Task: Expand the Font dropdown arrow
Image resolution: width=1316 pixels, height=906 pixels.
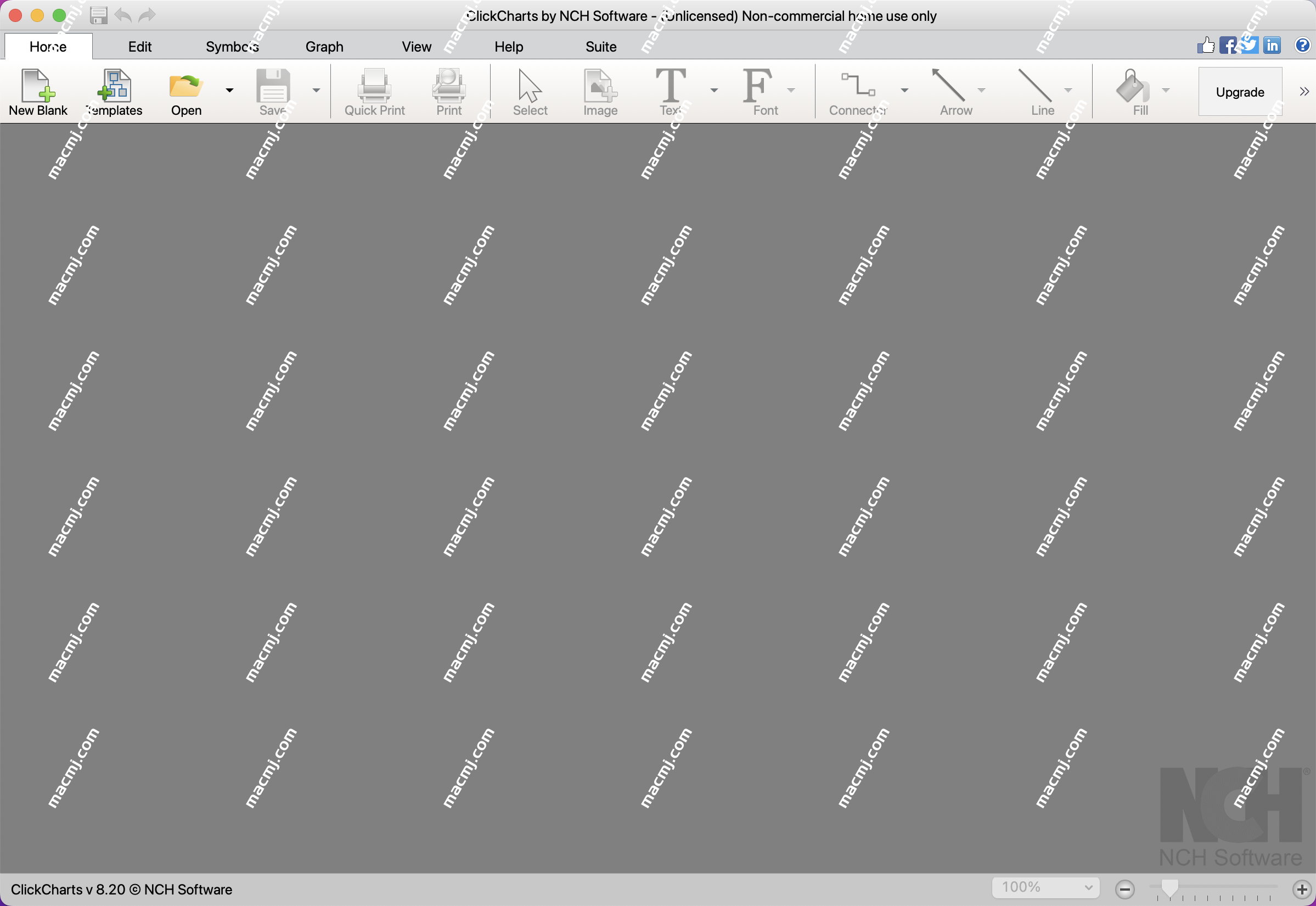Action: (791, 90)
